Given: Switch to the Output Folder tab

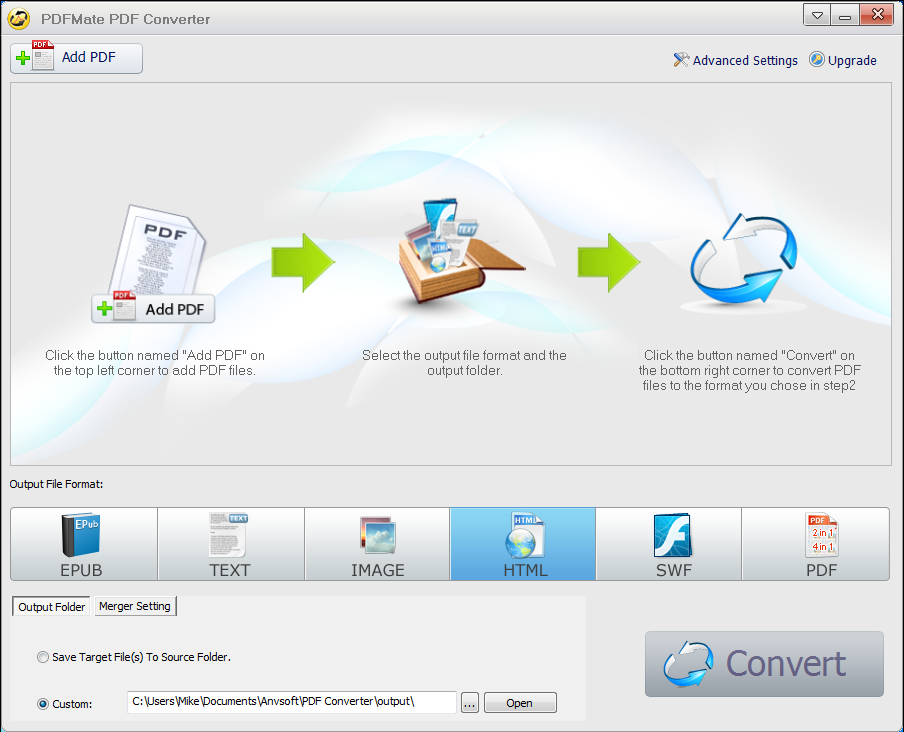Looking at the screenshot, I should tap(50, 606).
